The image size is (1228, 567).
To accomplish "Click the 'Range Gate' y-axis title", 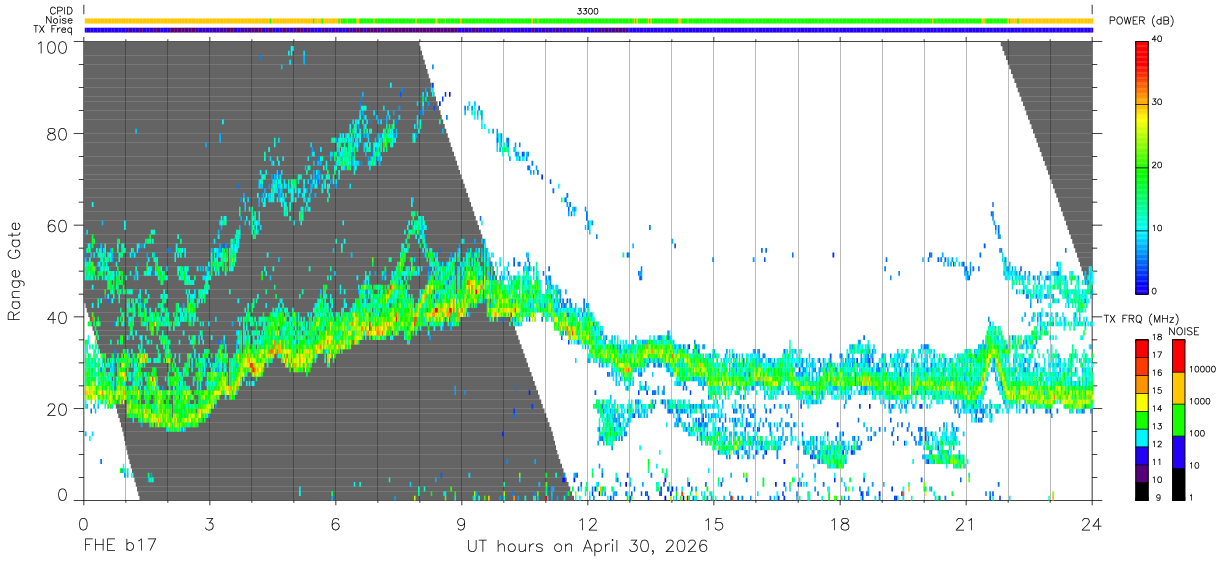I will point(15,271).
